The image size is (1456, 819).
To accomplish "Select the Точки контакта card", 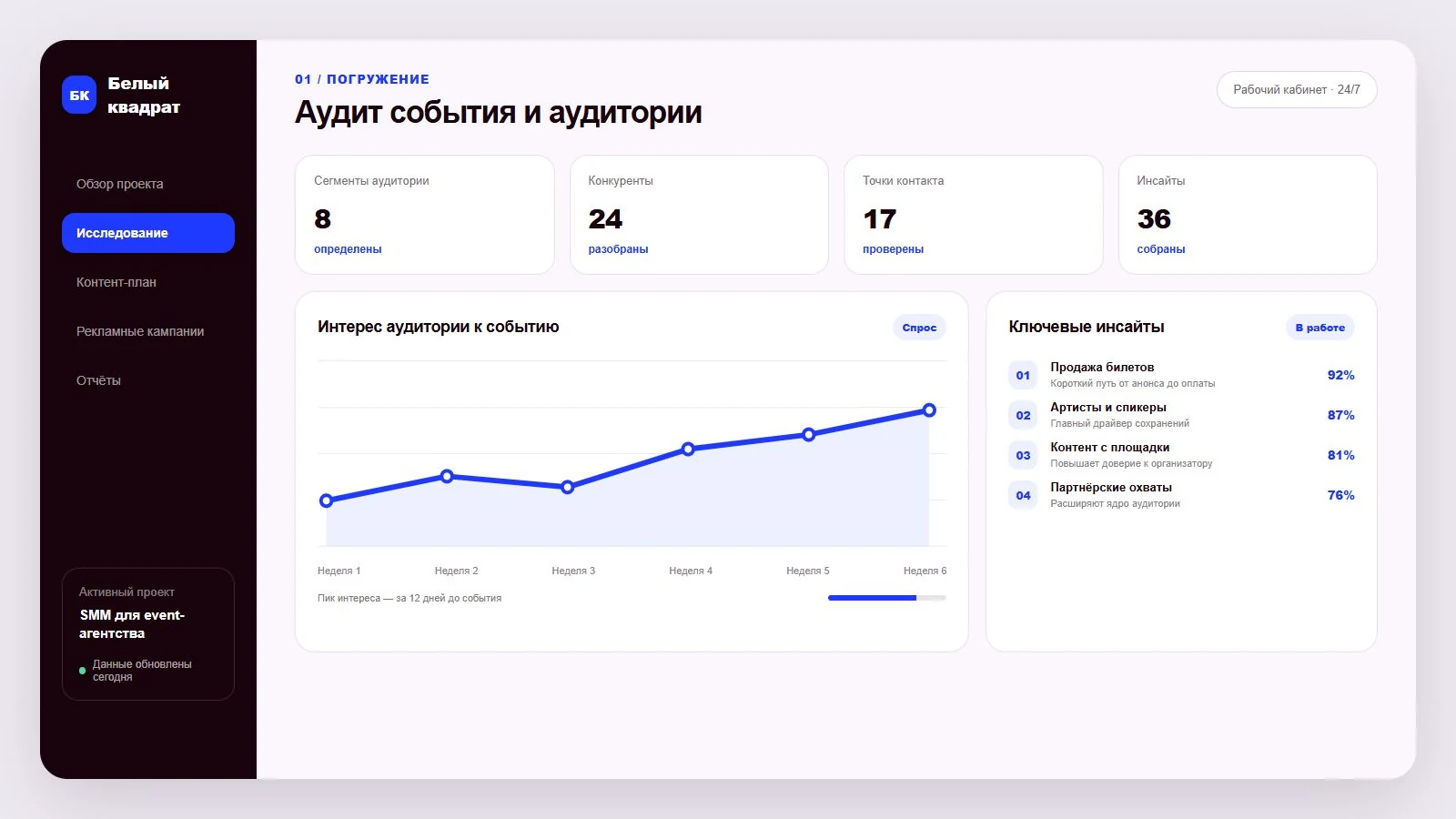I will [974, 215].
